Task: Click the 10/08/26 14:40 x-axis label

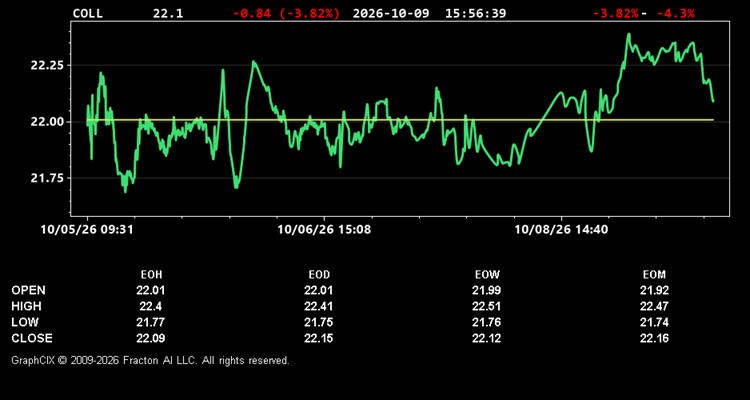Action: tap(561, 230)
